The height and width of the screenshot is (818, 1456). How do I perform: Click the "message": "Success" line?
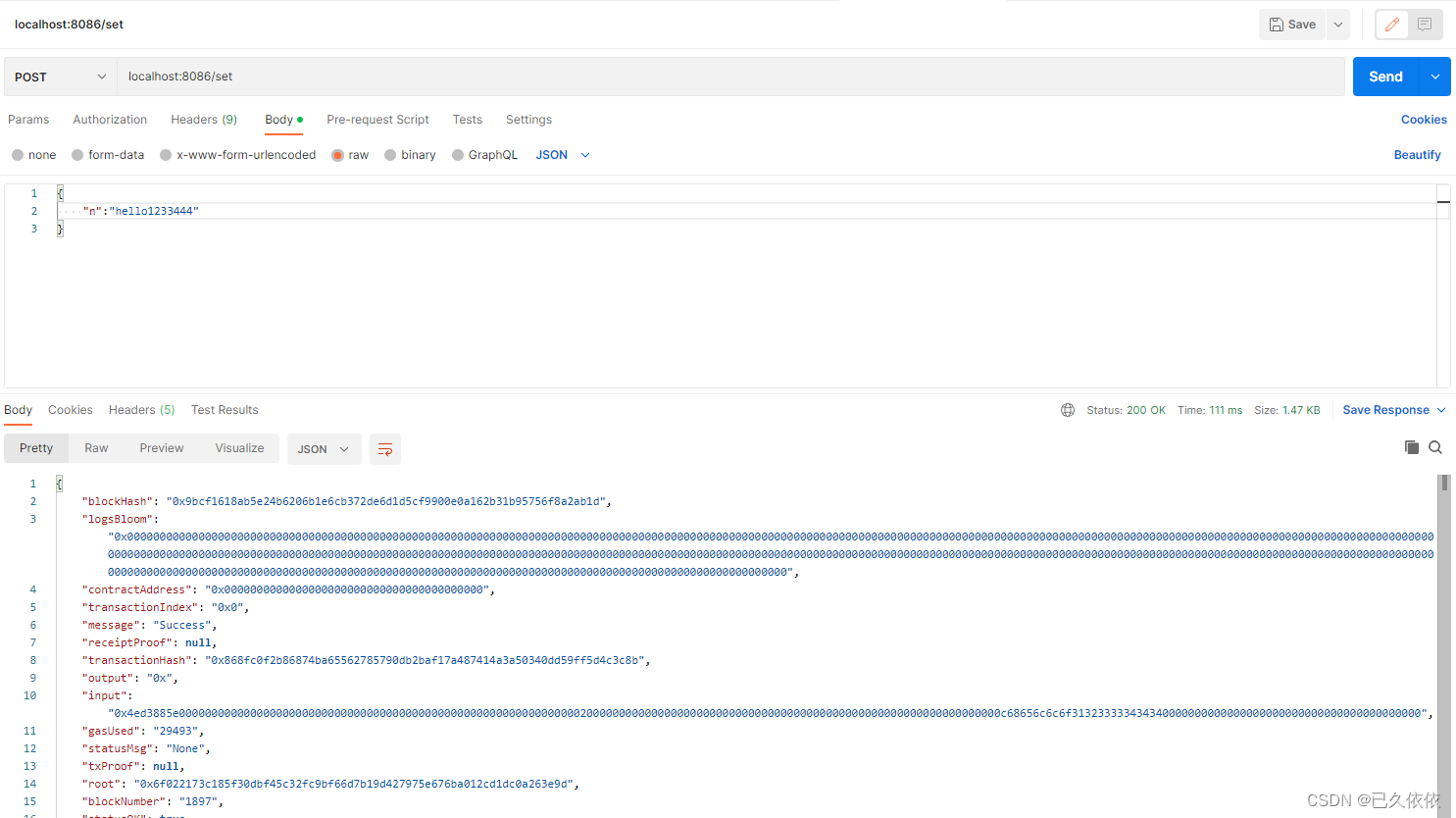point(150,625)
